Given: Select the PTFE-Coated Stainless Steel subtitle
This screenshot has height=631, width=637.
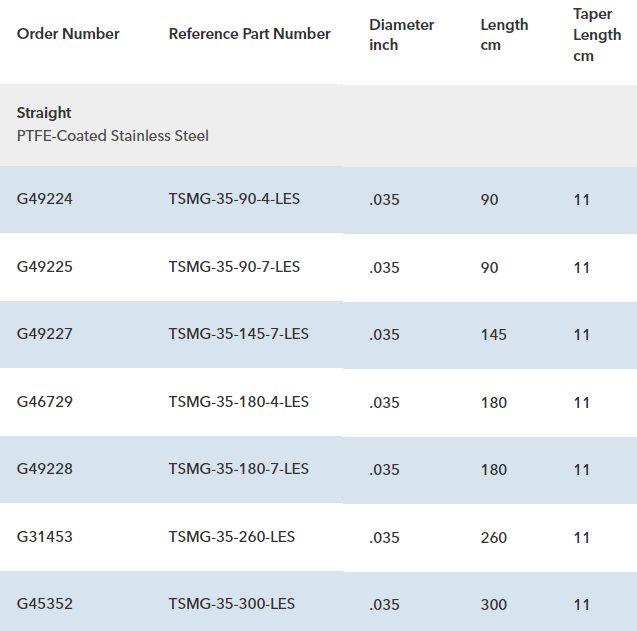Looking at the screenshot, I should coord(113,136).
